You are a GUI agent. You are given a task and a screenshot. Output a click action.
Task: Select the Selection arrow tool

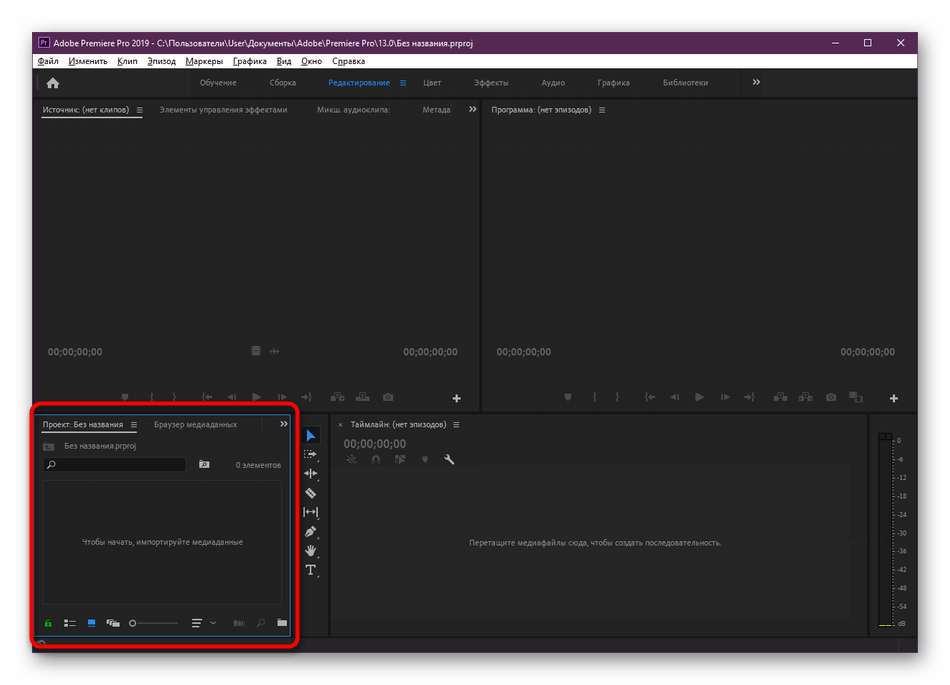pyautogui.click(x=311, y=435)
